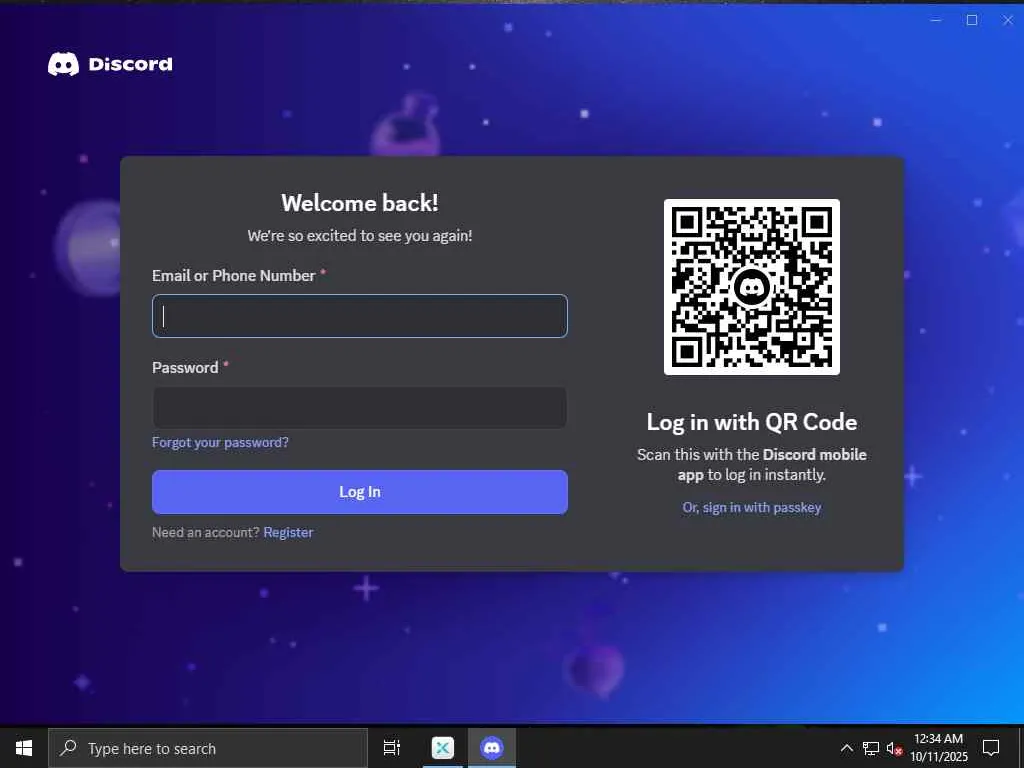Click the Need an account? text
The width and height of the screenshot is (1024, 768).
[206, 532]
